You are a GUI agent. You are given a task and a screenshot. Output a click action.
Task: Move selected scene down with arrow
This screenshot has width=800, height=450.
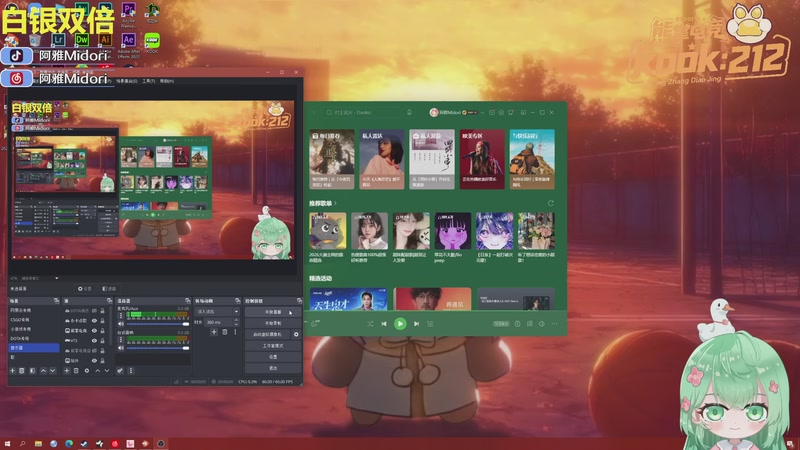point(53,371)
